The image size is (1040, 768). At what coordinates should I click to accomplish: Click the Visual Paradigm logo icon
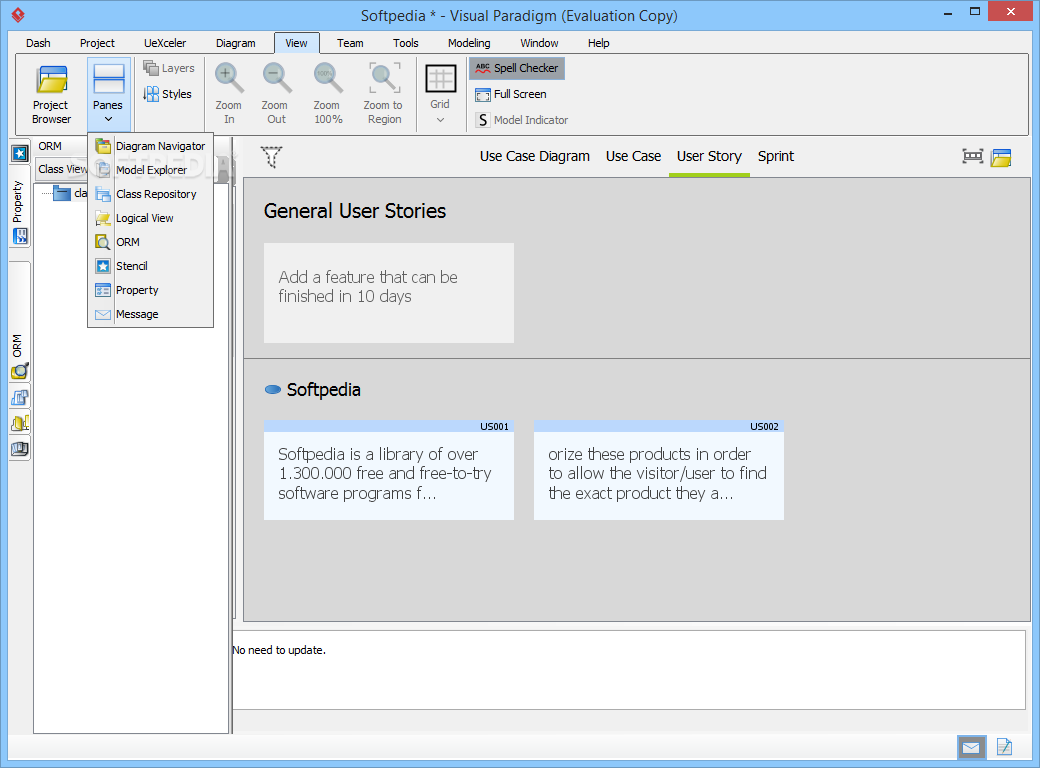(19, 15)
